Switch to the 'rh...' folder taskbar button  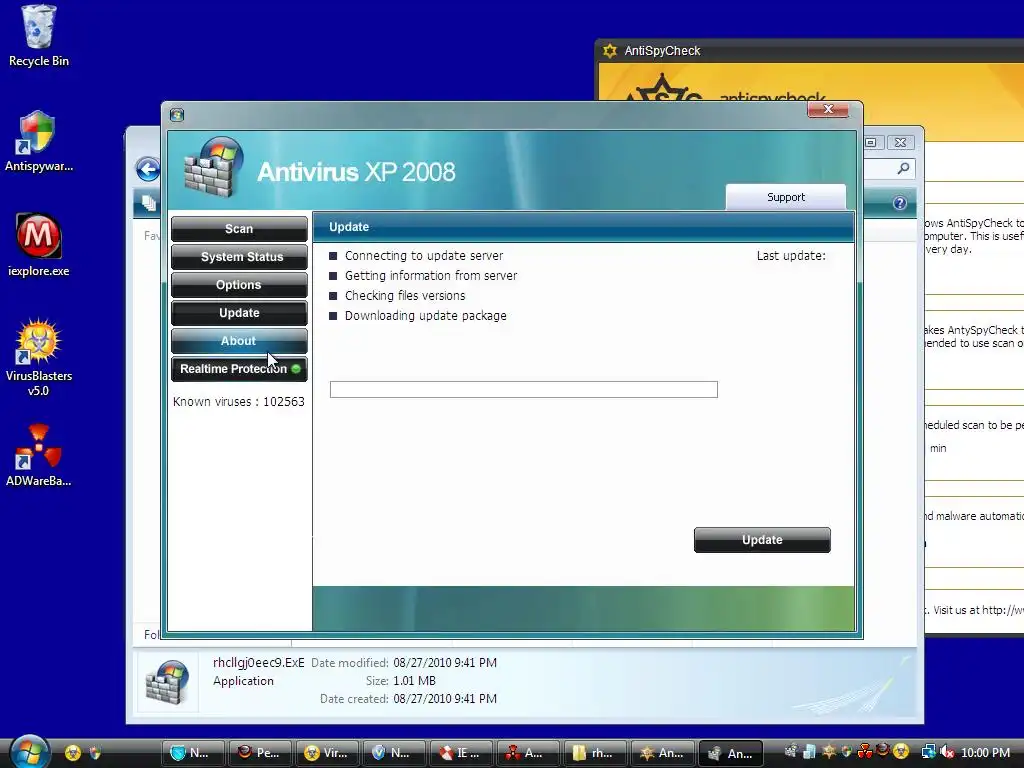pyautogui.click(x=596, y=753)
